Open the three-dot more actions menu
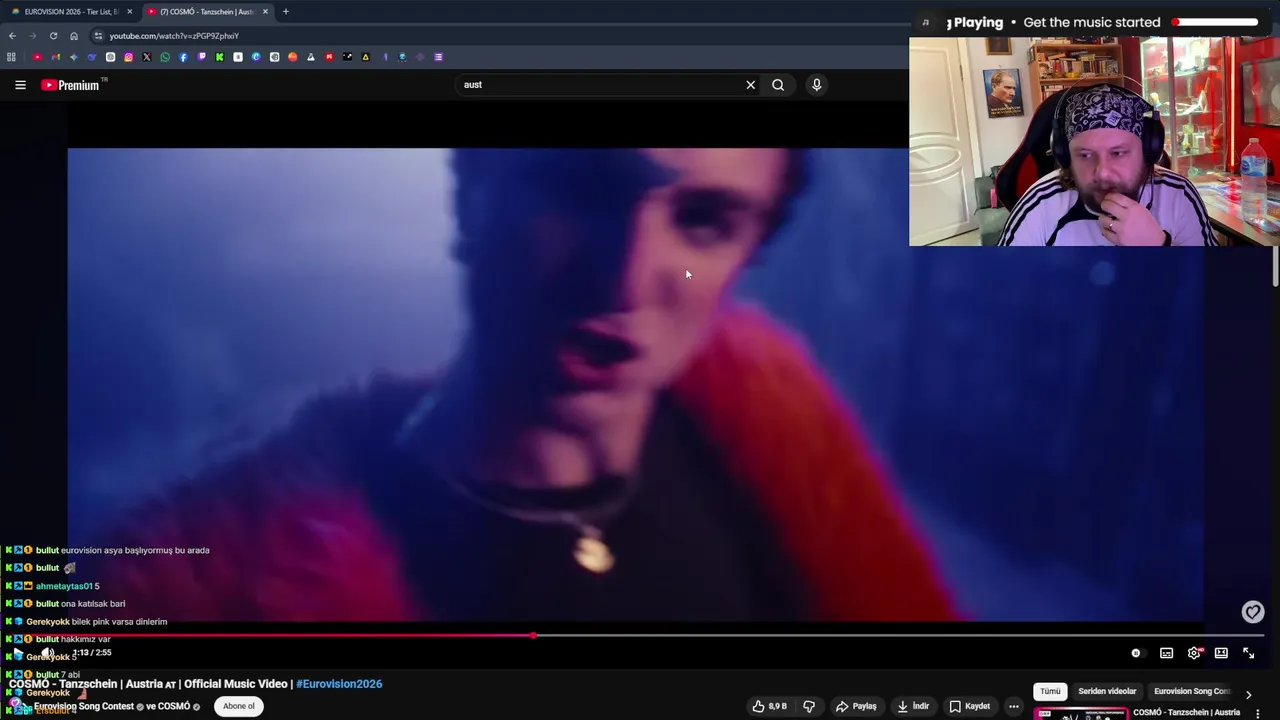The height and width of the screenshot is (720, 1280). (1013, 706)
